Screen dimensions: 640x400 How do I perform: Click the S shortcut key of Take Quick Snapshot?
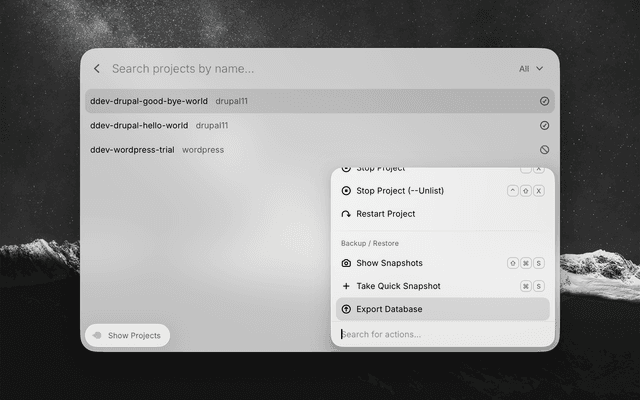click(x=539, y=286)
